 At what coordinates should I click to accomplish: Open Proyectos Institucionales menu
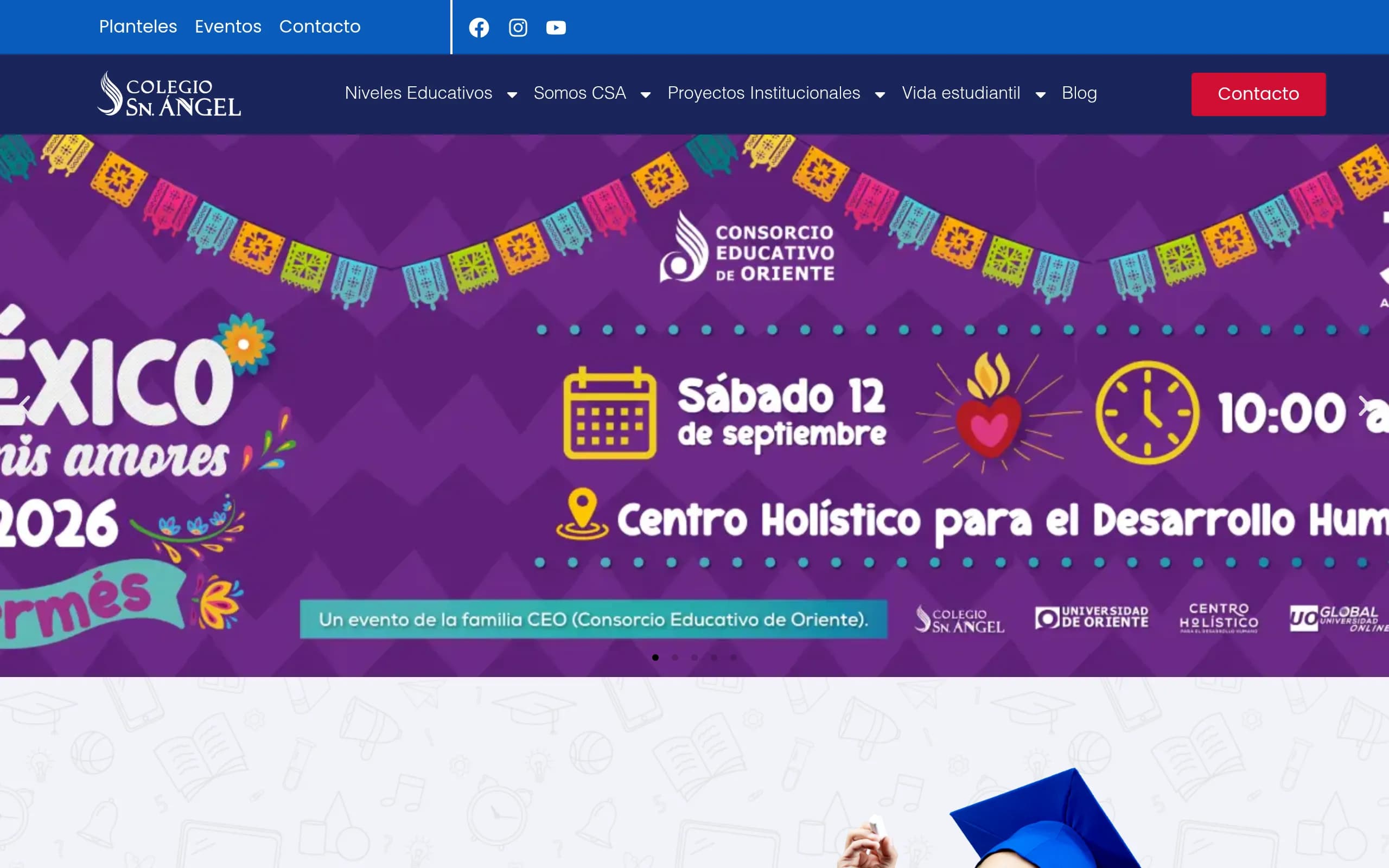pyautogui.click(x=763, y=93)
